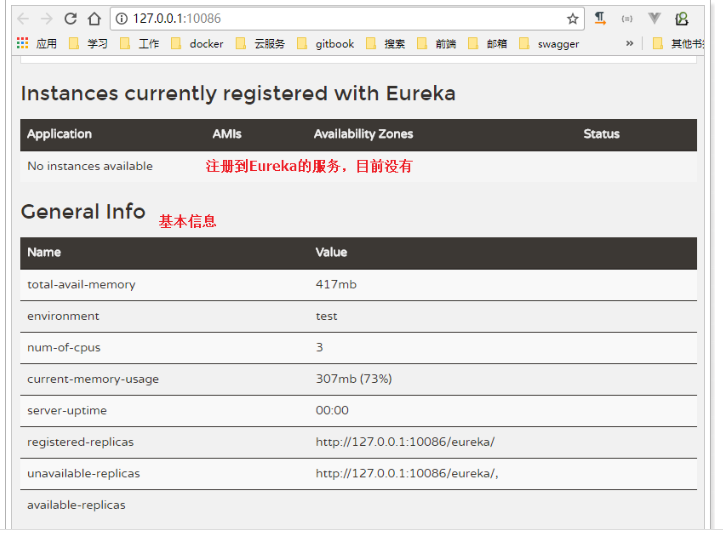Screen dimensions: 723x540
Task: Select the unavailable-replicas eureka URL value
Action: 407,474
